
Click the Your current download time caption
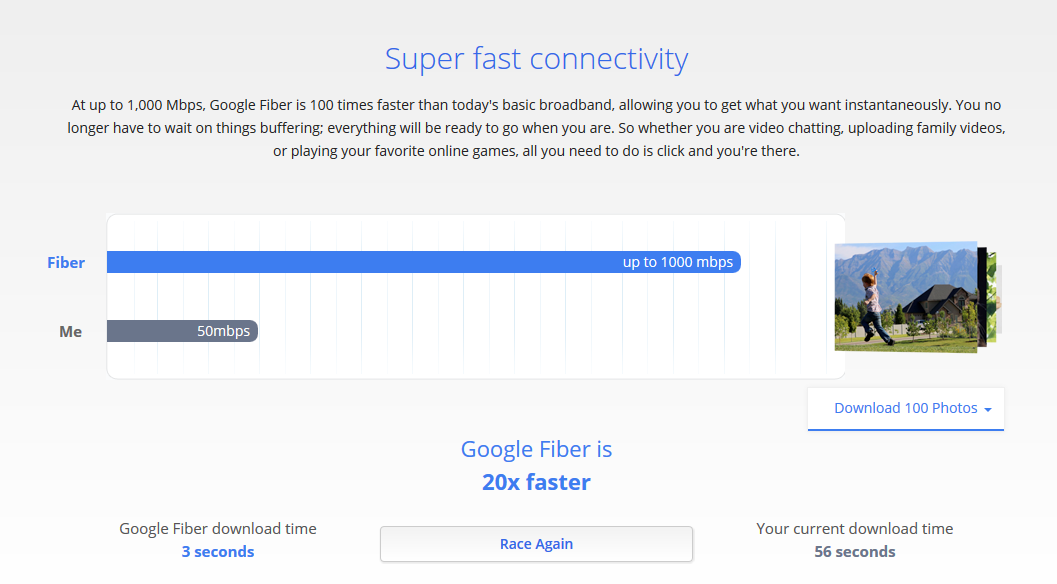[855, 529]
